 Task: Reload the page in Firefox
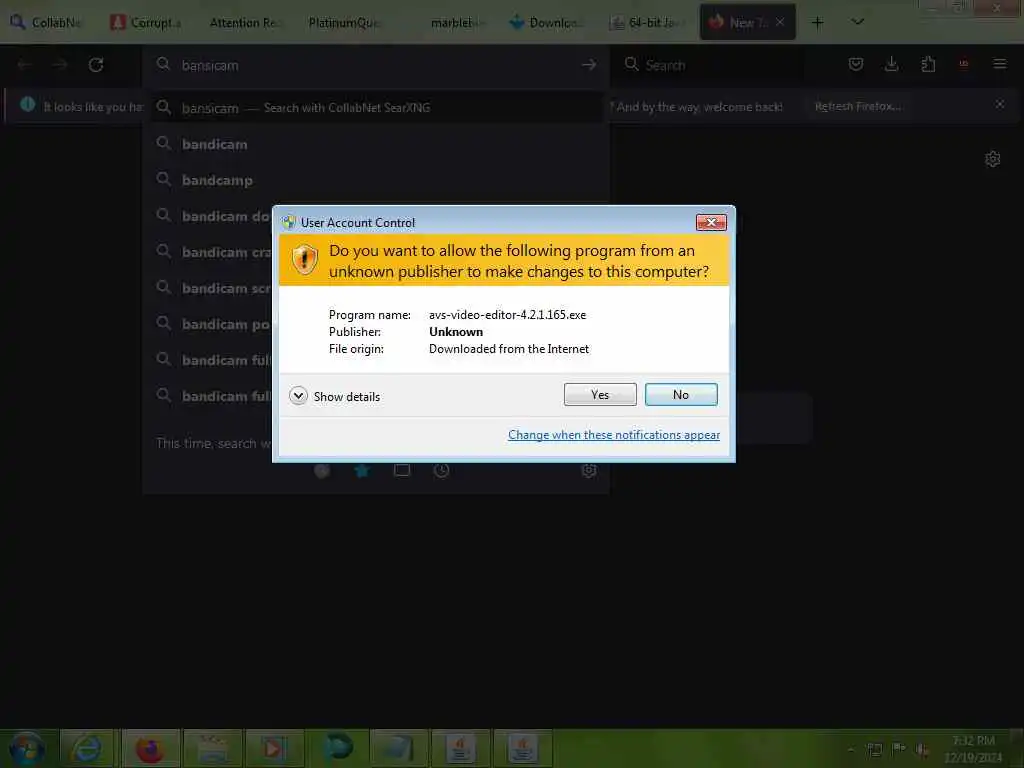coord(96,65)
